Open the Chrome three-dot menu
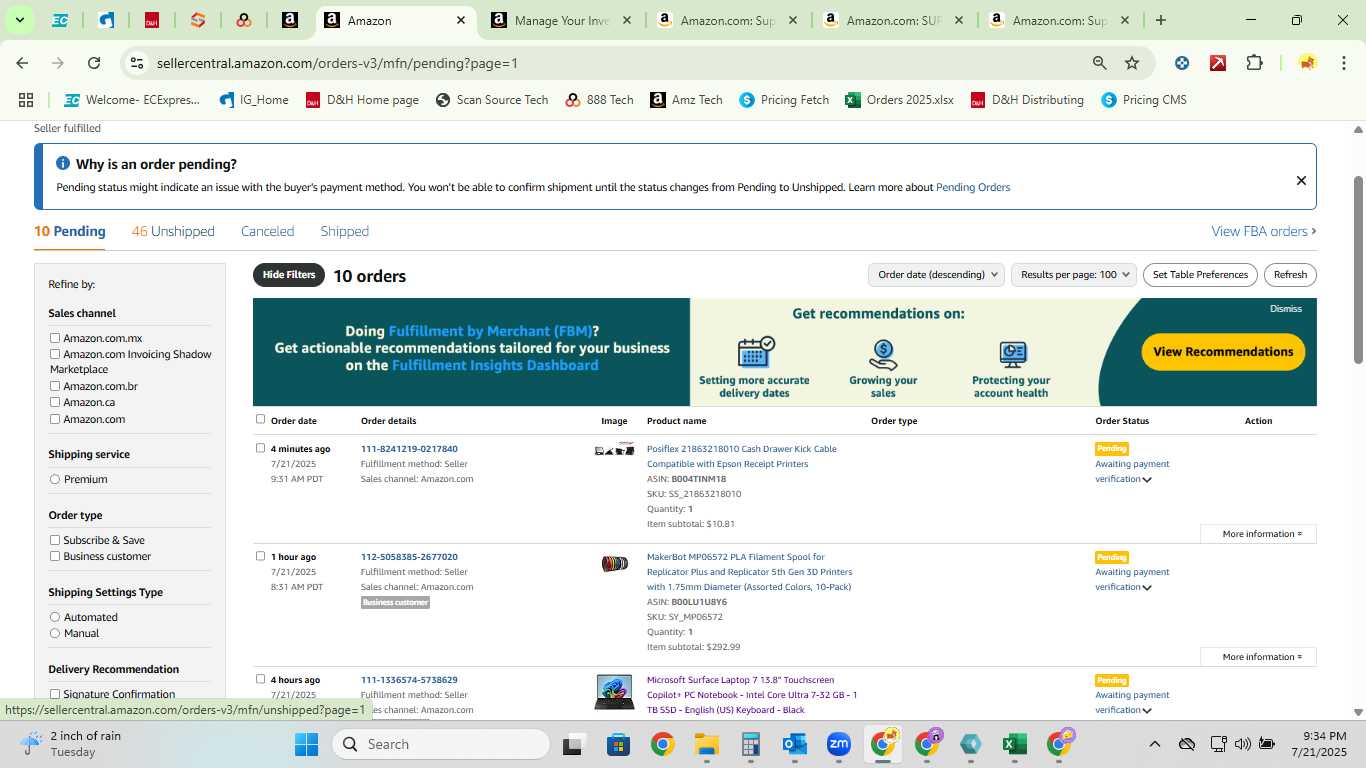 pos(1343,63)
